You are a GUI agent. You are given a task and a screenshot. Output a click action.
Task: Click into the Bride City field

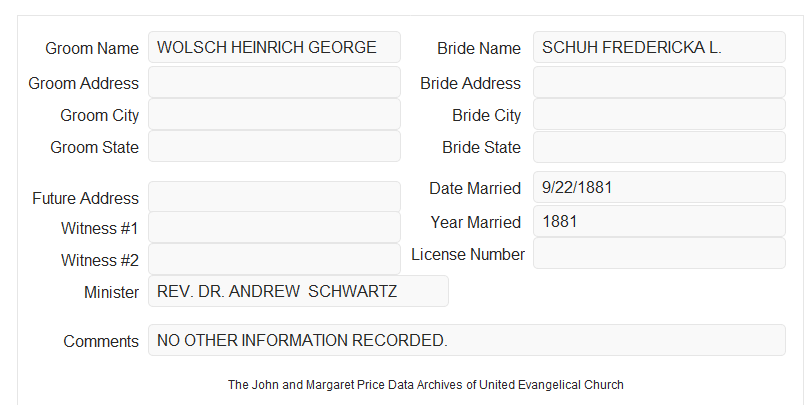(x=659, y=114)
